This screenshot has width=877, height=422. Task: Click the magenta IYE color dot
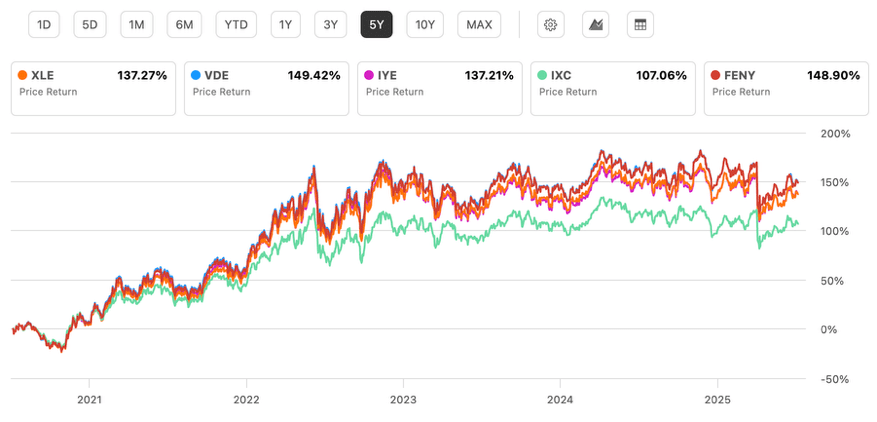click(369, 76)
